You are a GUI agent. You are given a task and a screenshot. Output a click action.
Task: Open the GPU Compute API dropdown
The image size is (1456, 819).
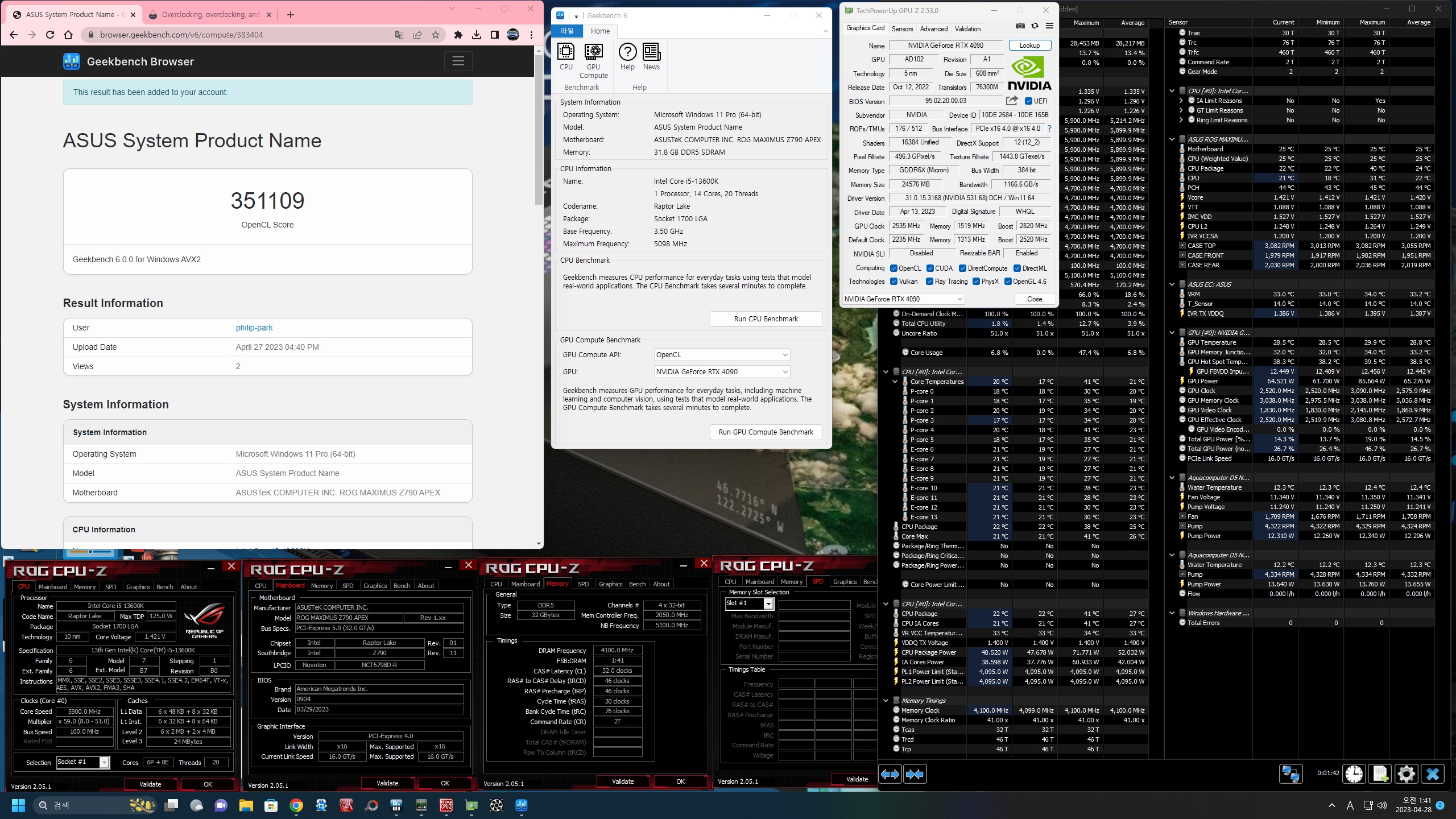point(722,354)
